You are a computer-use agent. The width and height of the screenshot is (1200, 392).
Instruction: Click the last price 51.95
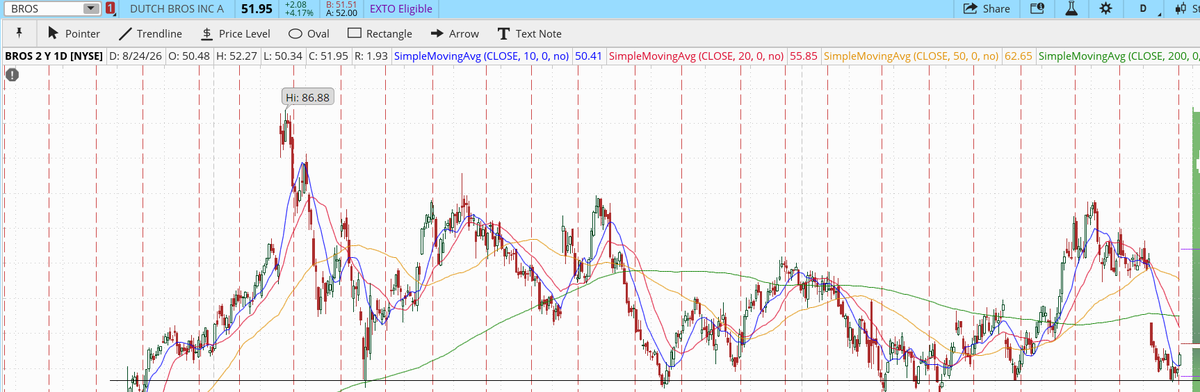pos(257,8)
